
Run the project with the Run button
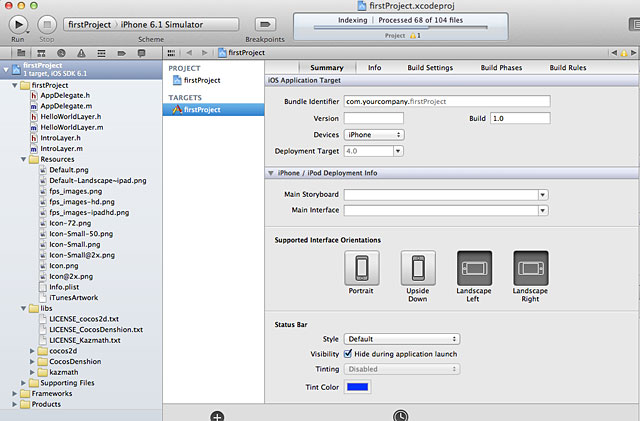tap(18, 25)
